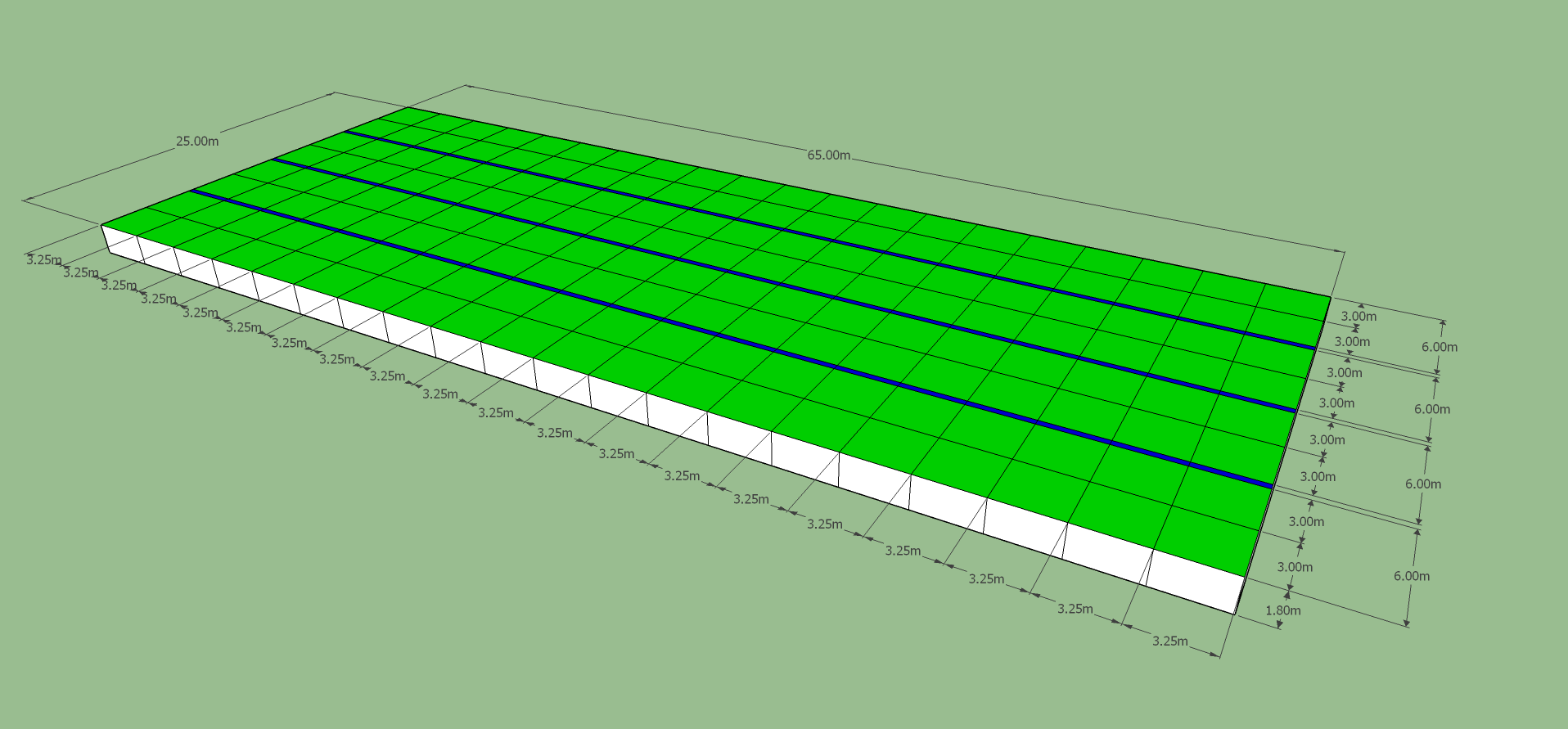
Task: Select the leftmost 3.25m dimension label
Action: click(43, 260)
